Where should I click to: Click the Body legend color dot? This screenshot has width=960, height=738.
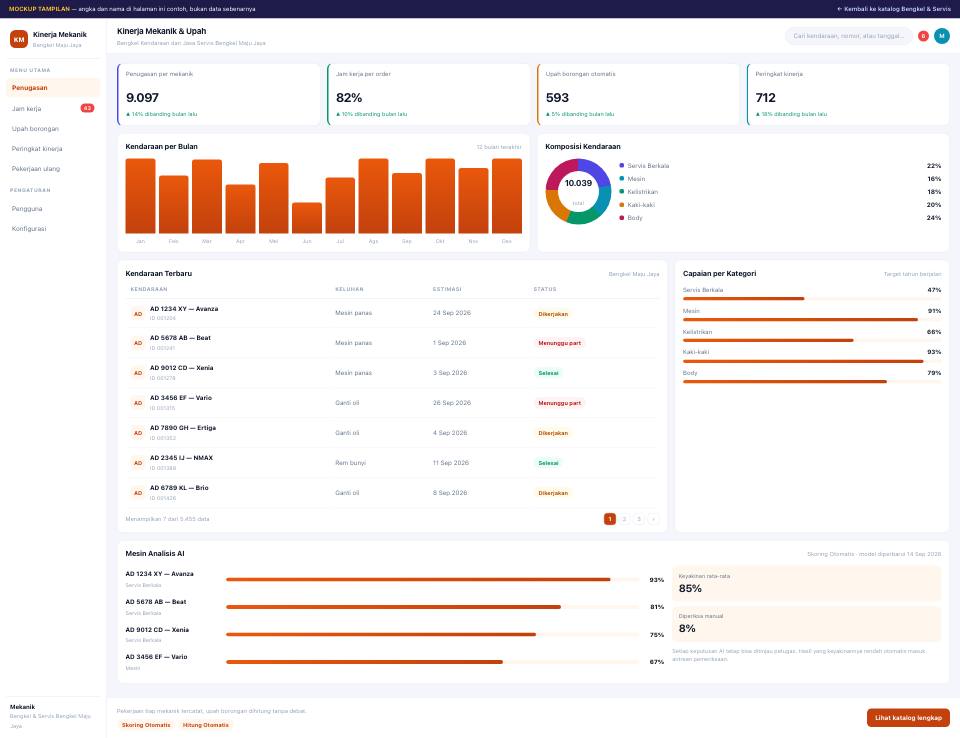point(622,217)
